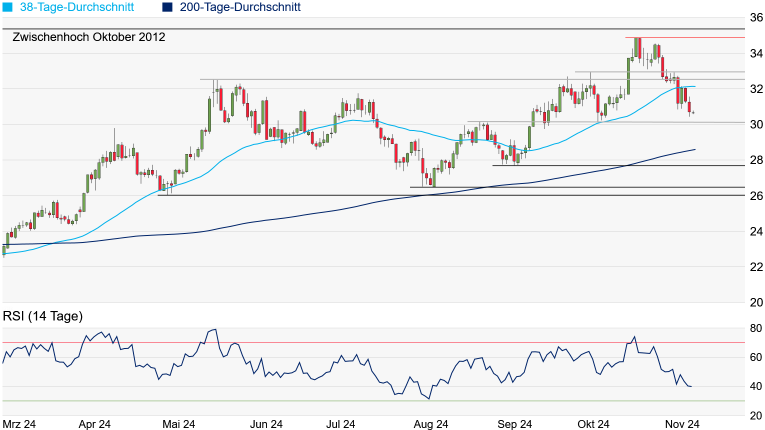
Task: Click the RSI (14 Tage) indicator title
Action: [x=42, y=316]
